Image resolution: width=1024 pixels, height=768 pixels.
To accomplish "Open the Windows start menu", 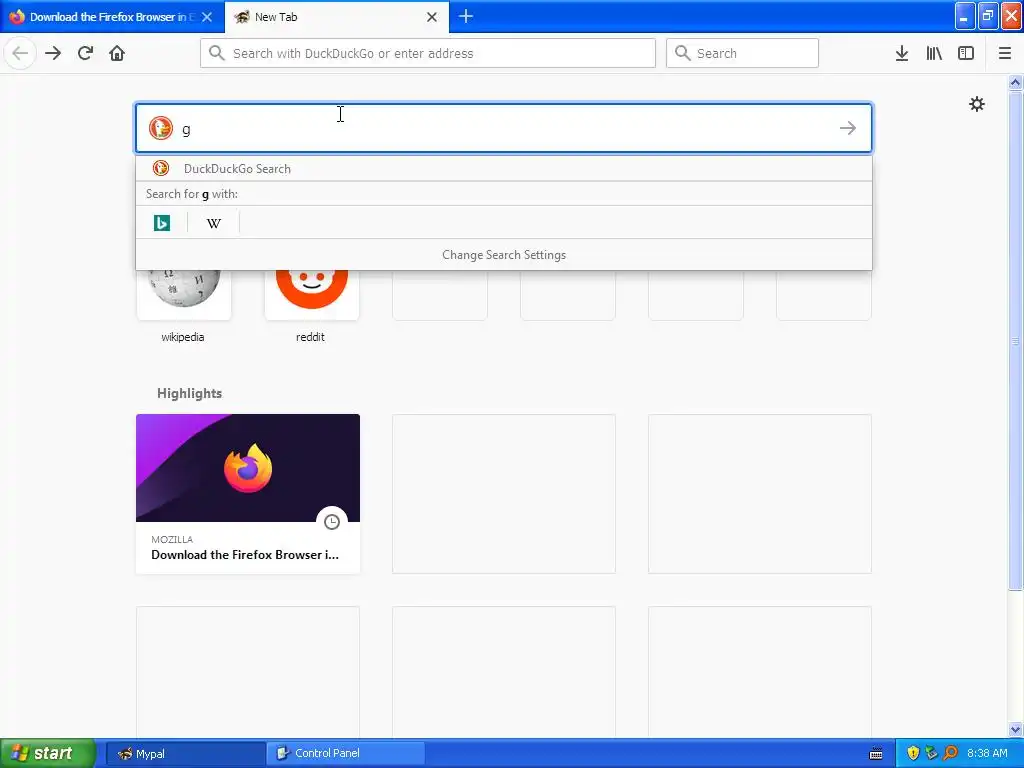I will pos(48,753).
